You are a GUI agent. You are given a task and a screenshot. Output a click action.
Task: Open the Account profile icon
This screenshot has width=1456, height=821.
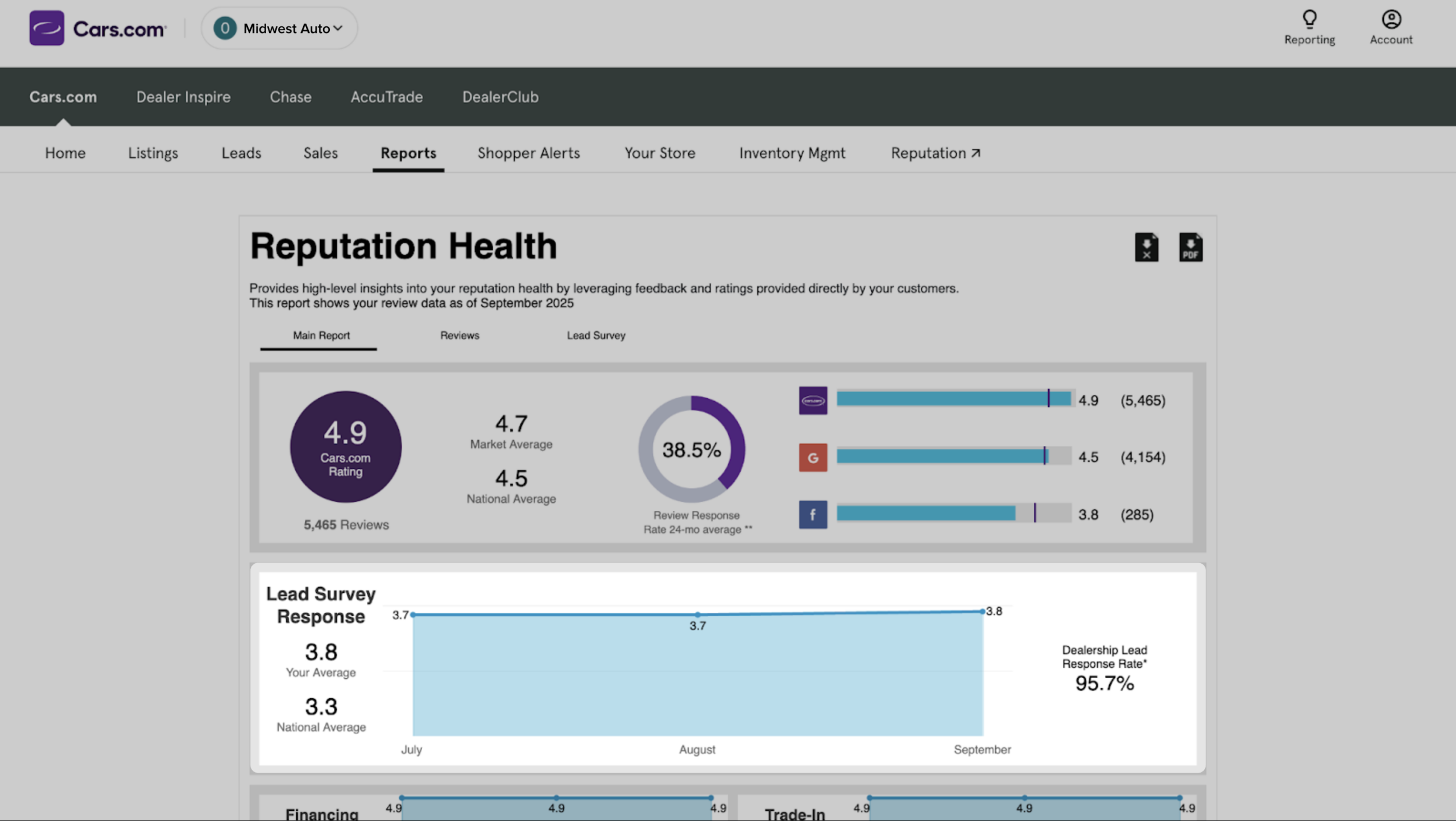pyautogui.click(x=1391, y=19)
